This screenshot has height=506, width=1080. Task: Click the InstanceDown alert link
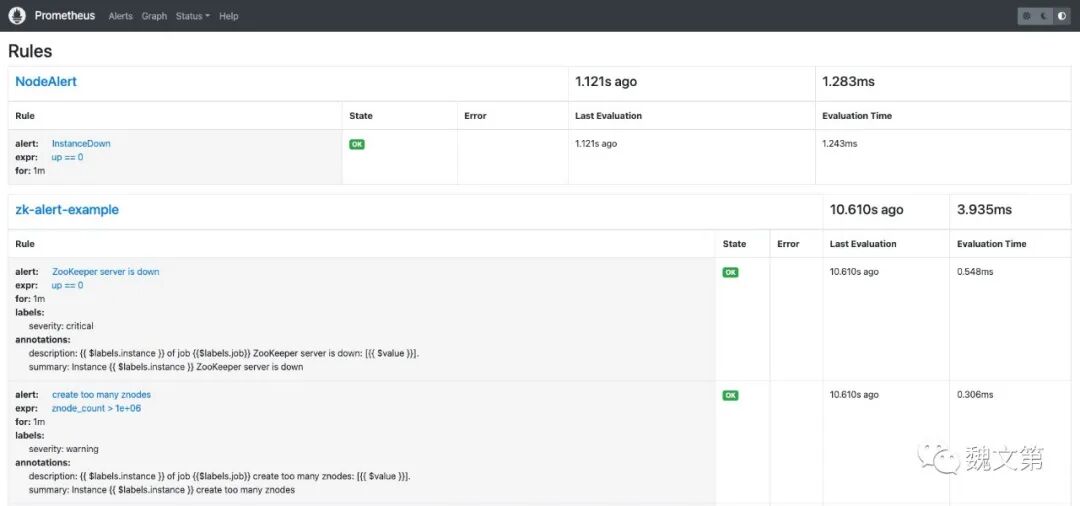pyautogui.click(x=81, y=144)
